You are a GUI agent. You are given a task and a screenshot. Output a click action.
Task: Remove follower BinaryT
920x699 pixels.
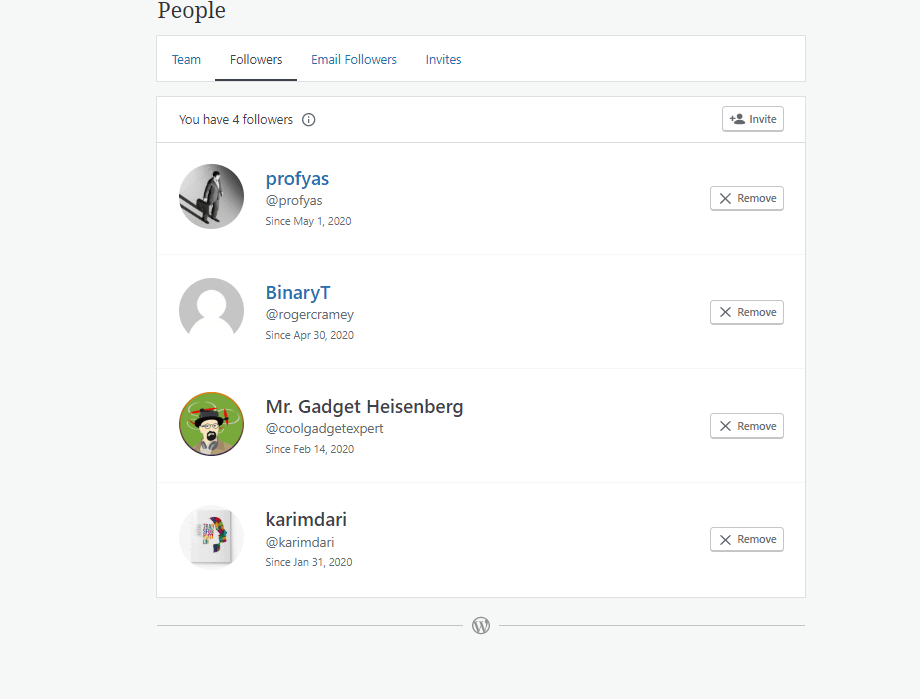point(747,312)
